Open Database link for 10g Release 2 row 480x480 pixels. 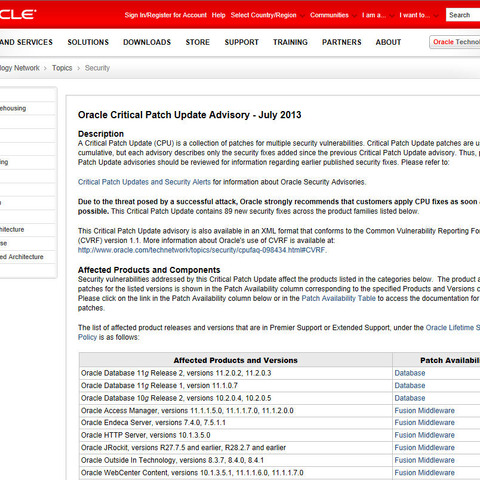click(x=410, y=398)
